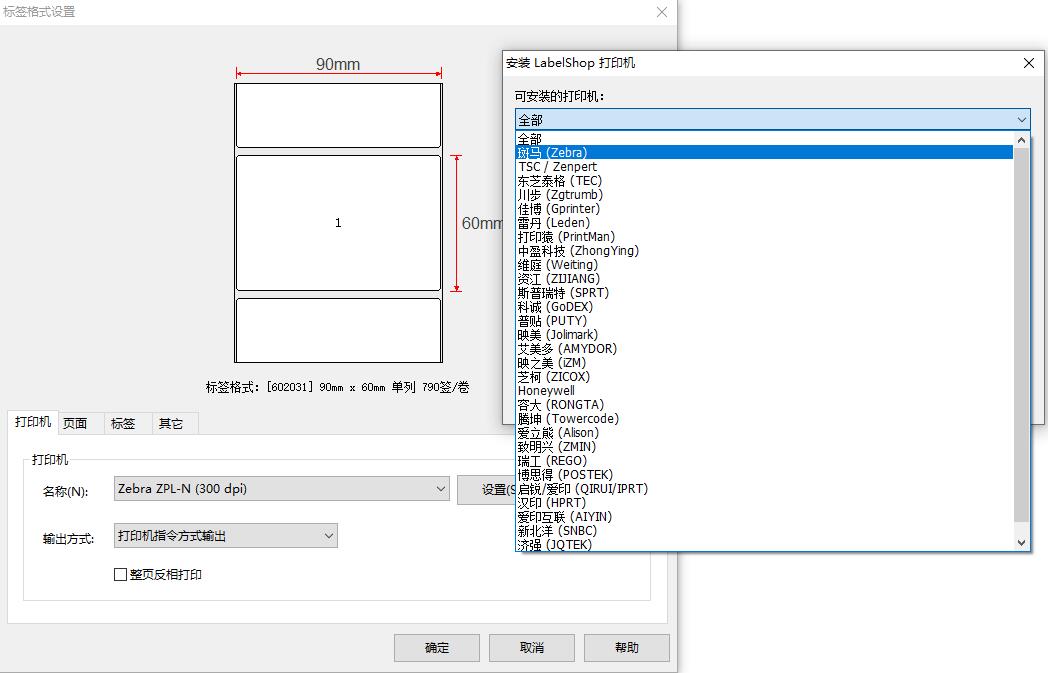
Task: Expand the printer name Zebra ZPL-N dropdown
Action: click(440, 489)
